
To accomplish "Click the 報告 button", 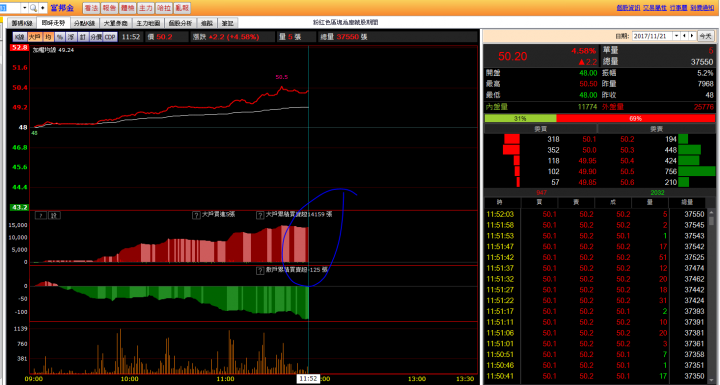I will [x=109, y=8].
